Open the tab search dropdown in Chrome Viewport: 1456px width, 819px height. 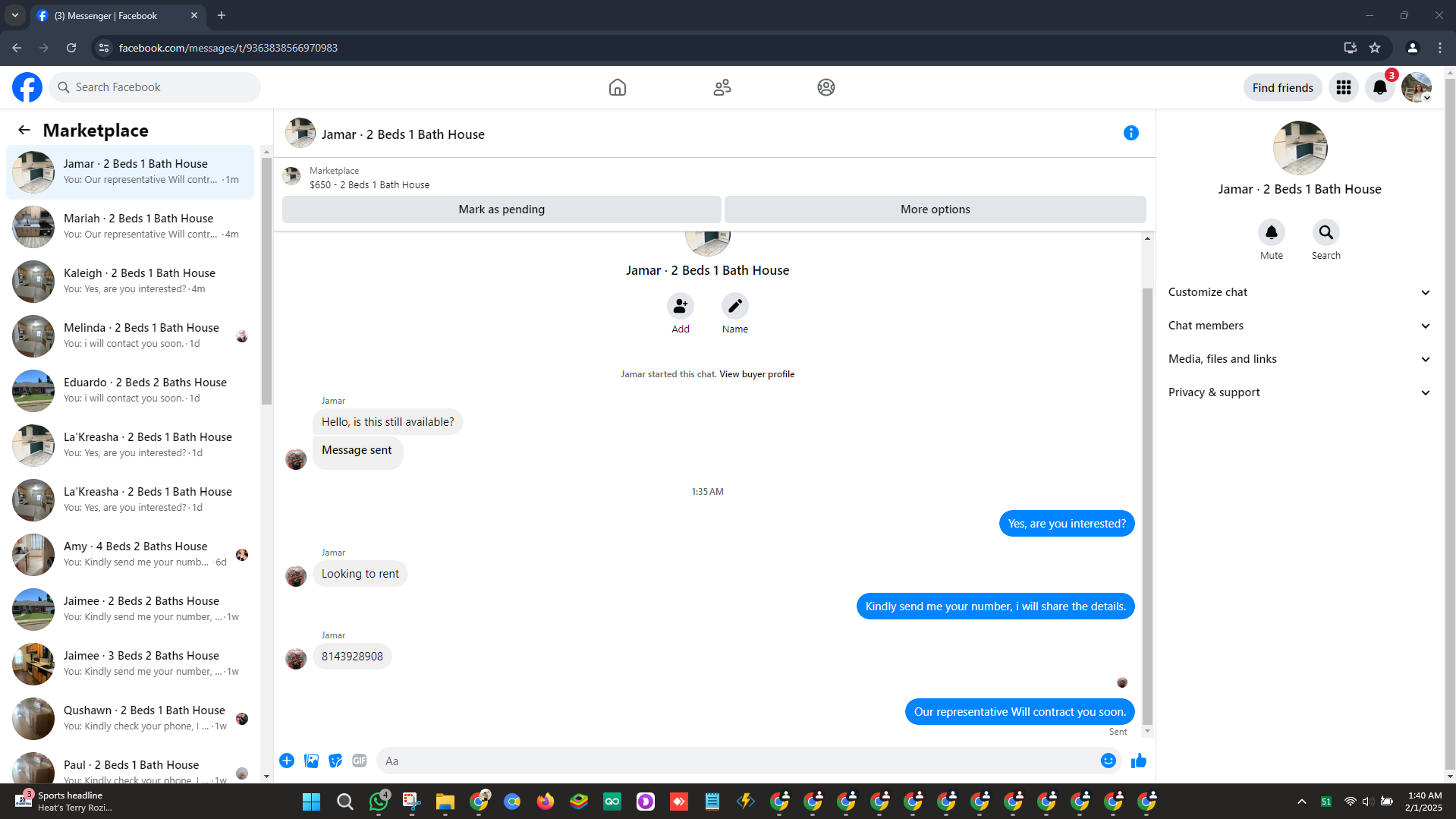pyautogui.click(x=15, y=15)
